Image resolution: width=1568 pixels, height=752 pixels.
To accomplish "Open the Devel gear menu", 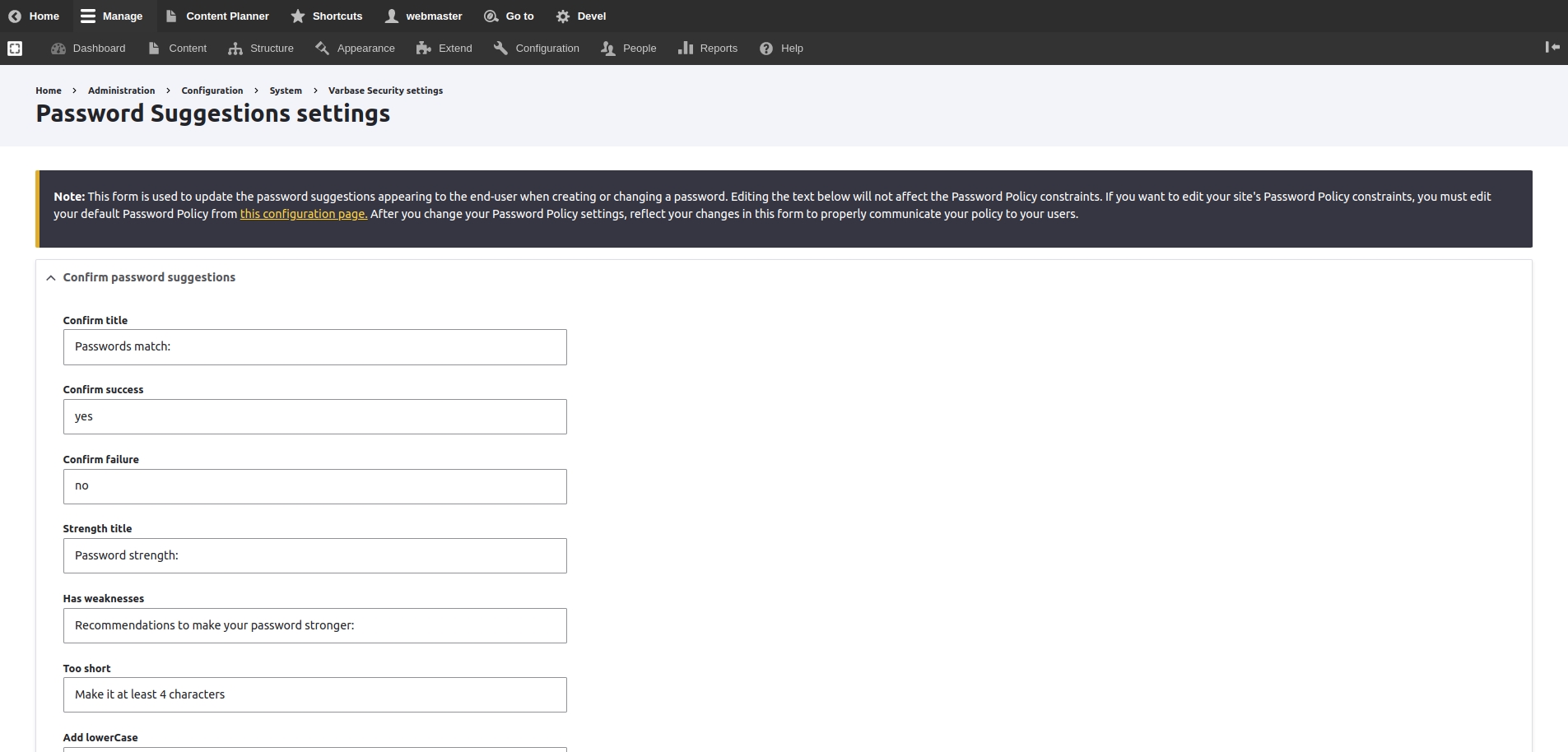I will point(563,16).
